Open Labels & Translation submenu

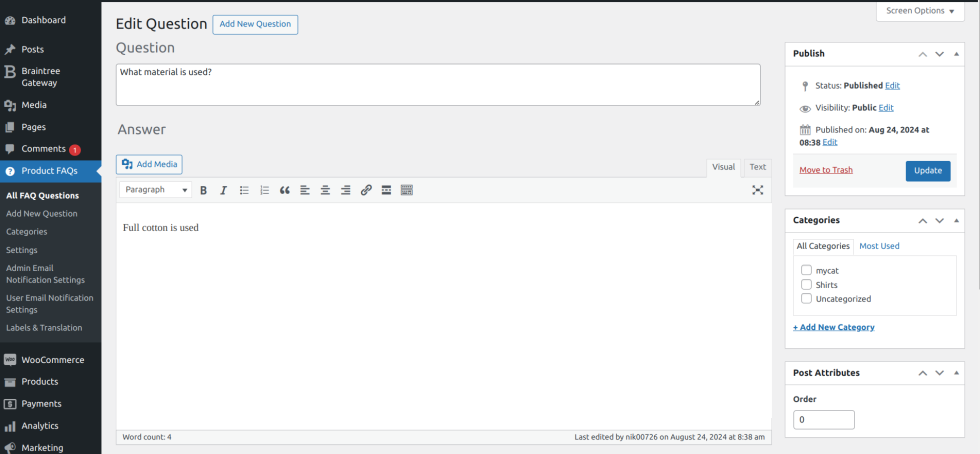tap(44, 328)
